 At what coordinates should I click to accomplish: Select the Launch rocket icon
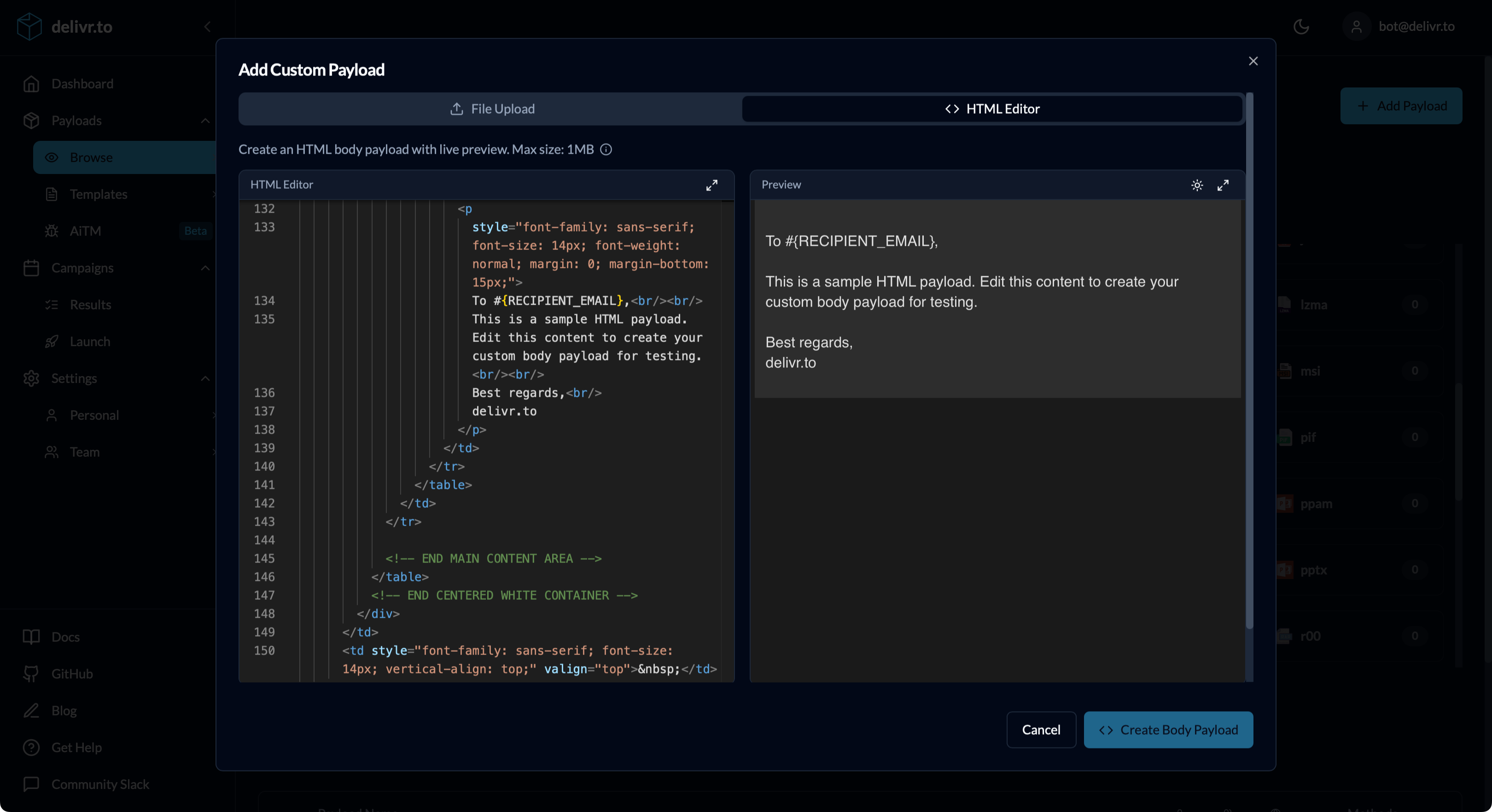click(52, 341)
